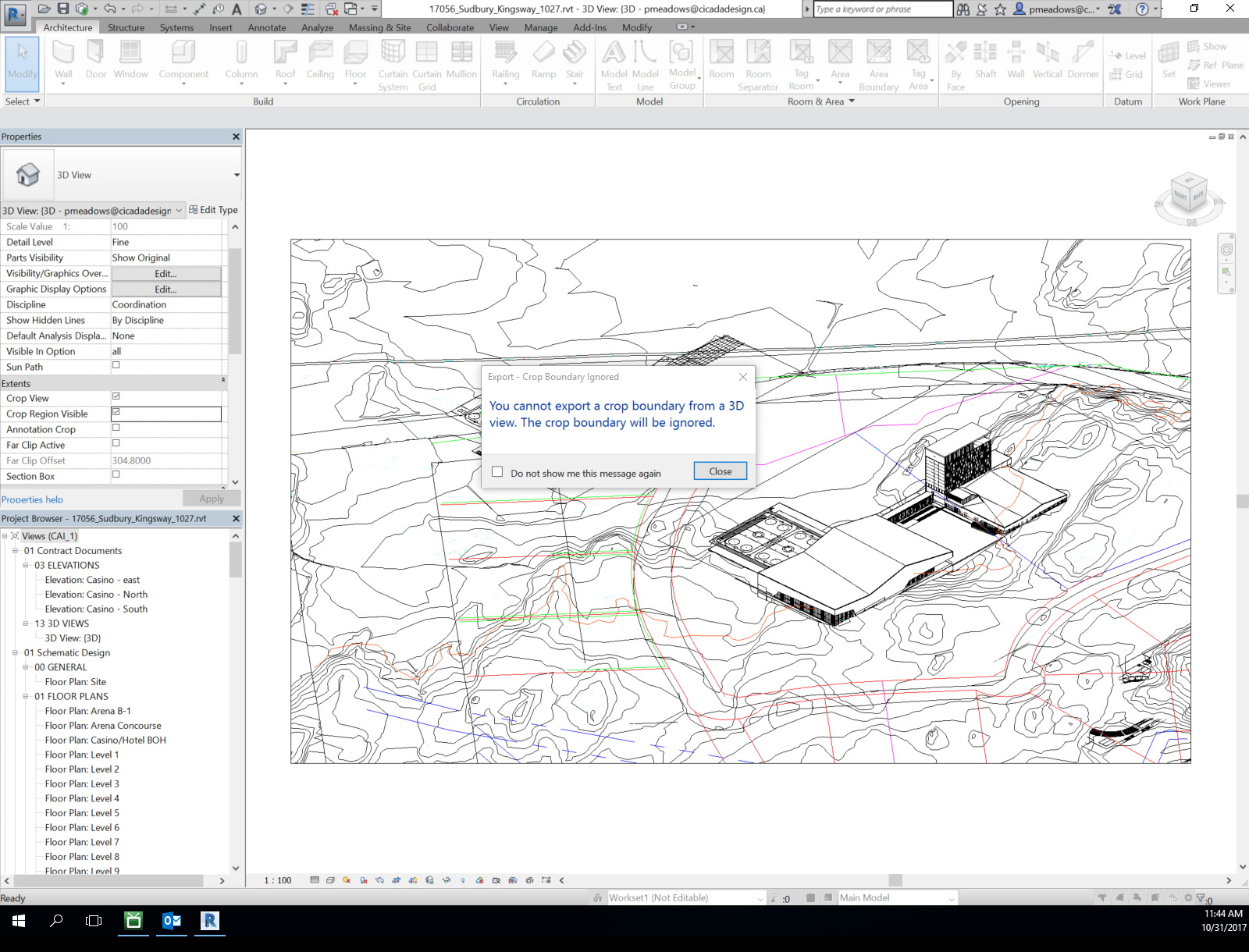The image size is (1249, 952).
Task: Collapse the 01 FLOOR PLANS branch
Action: 27,696
